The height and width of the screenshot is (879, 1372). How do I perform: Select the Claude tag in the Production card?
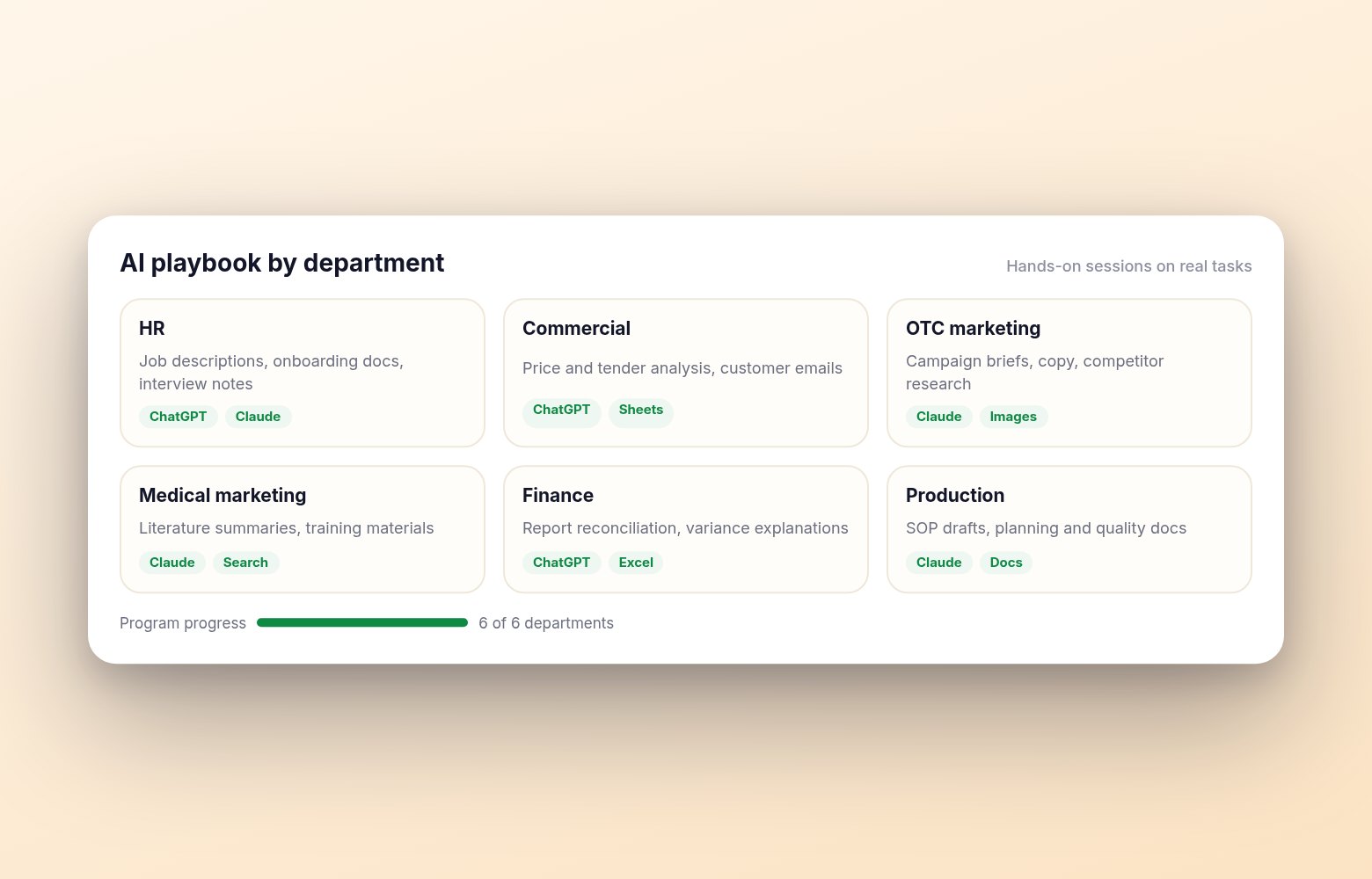click(x=938, y=563)
